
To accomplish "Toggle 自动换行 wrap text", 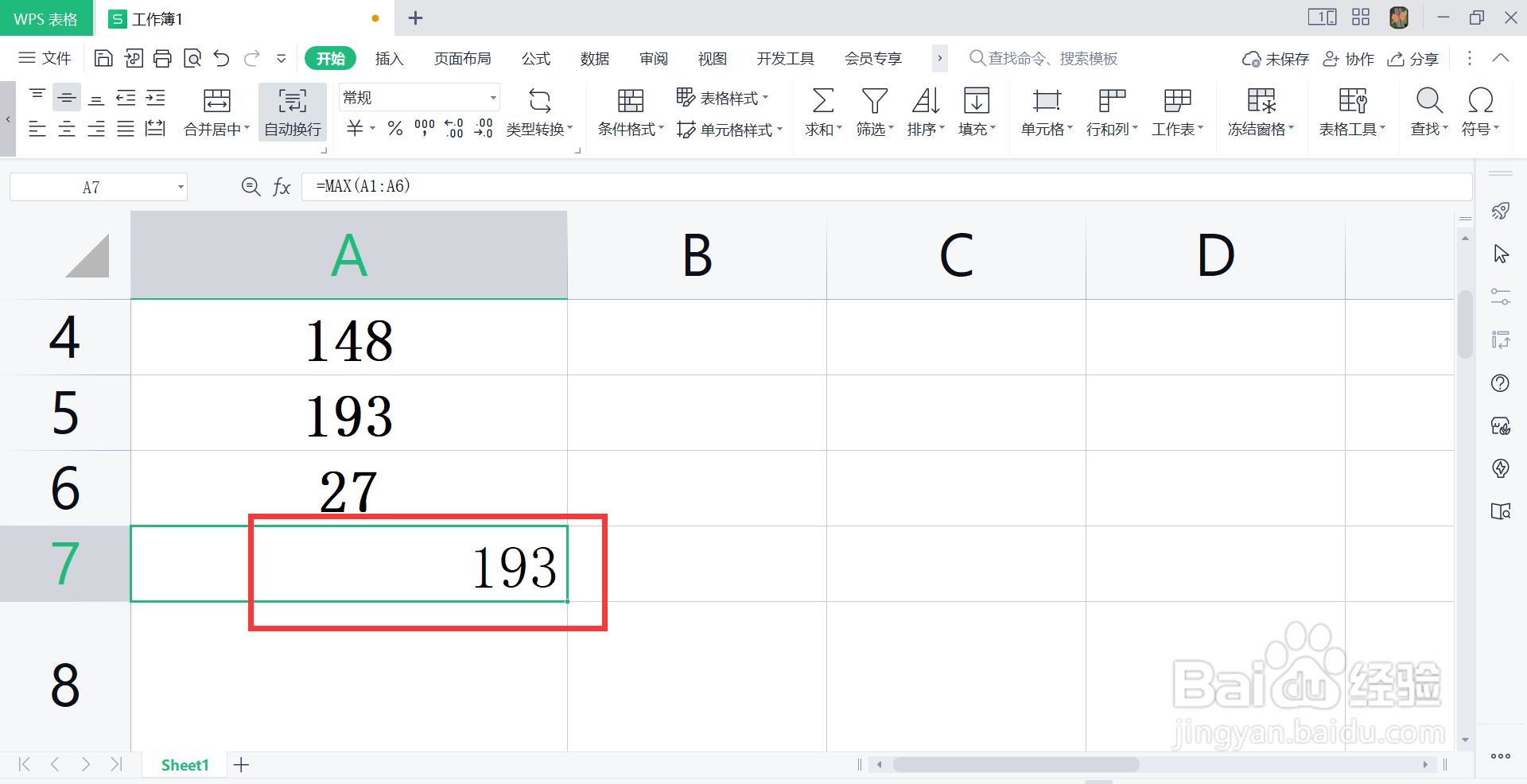I will (x=292, y=111).
